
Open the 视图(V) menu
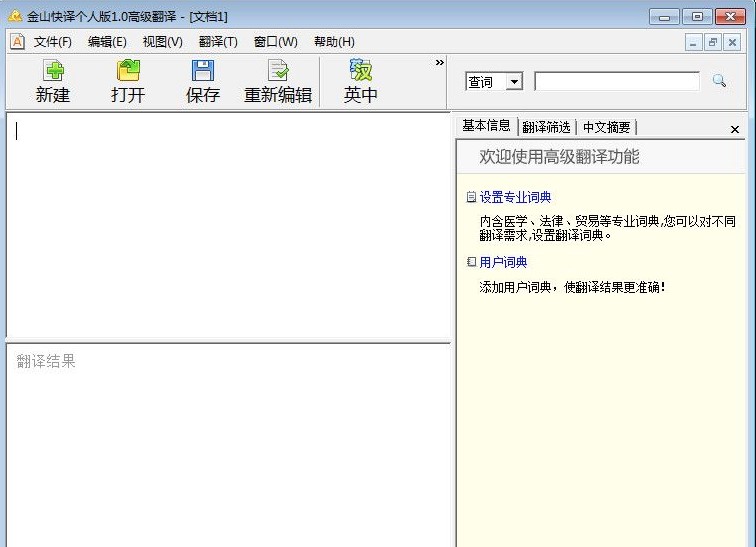162,42
